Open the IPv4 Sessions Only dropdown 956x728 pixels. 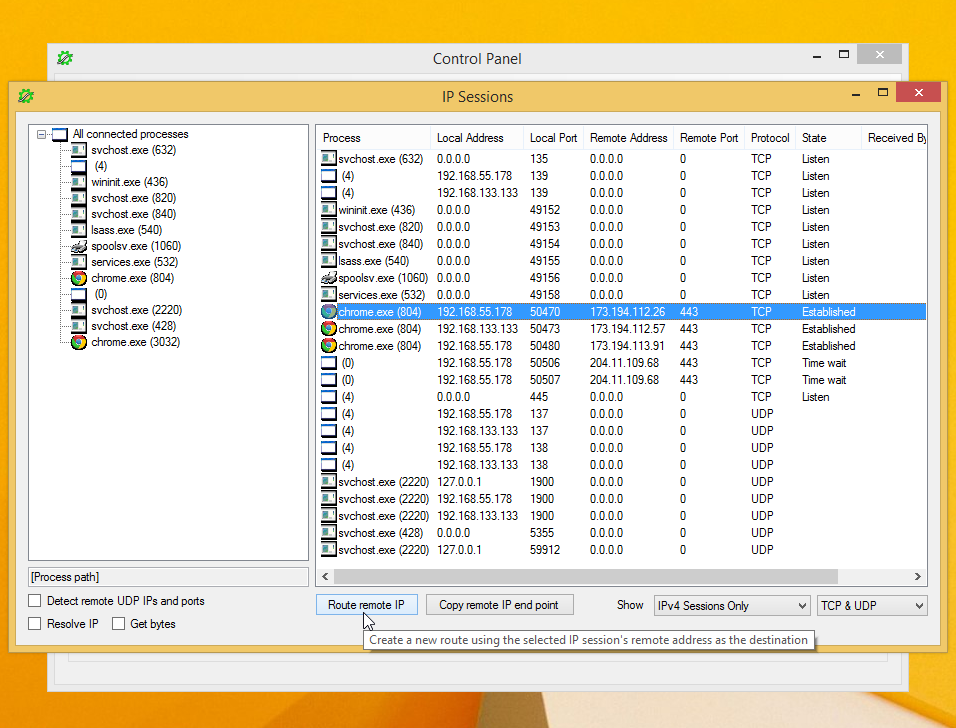click(x=731, y=605)
